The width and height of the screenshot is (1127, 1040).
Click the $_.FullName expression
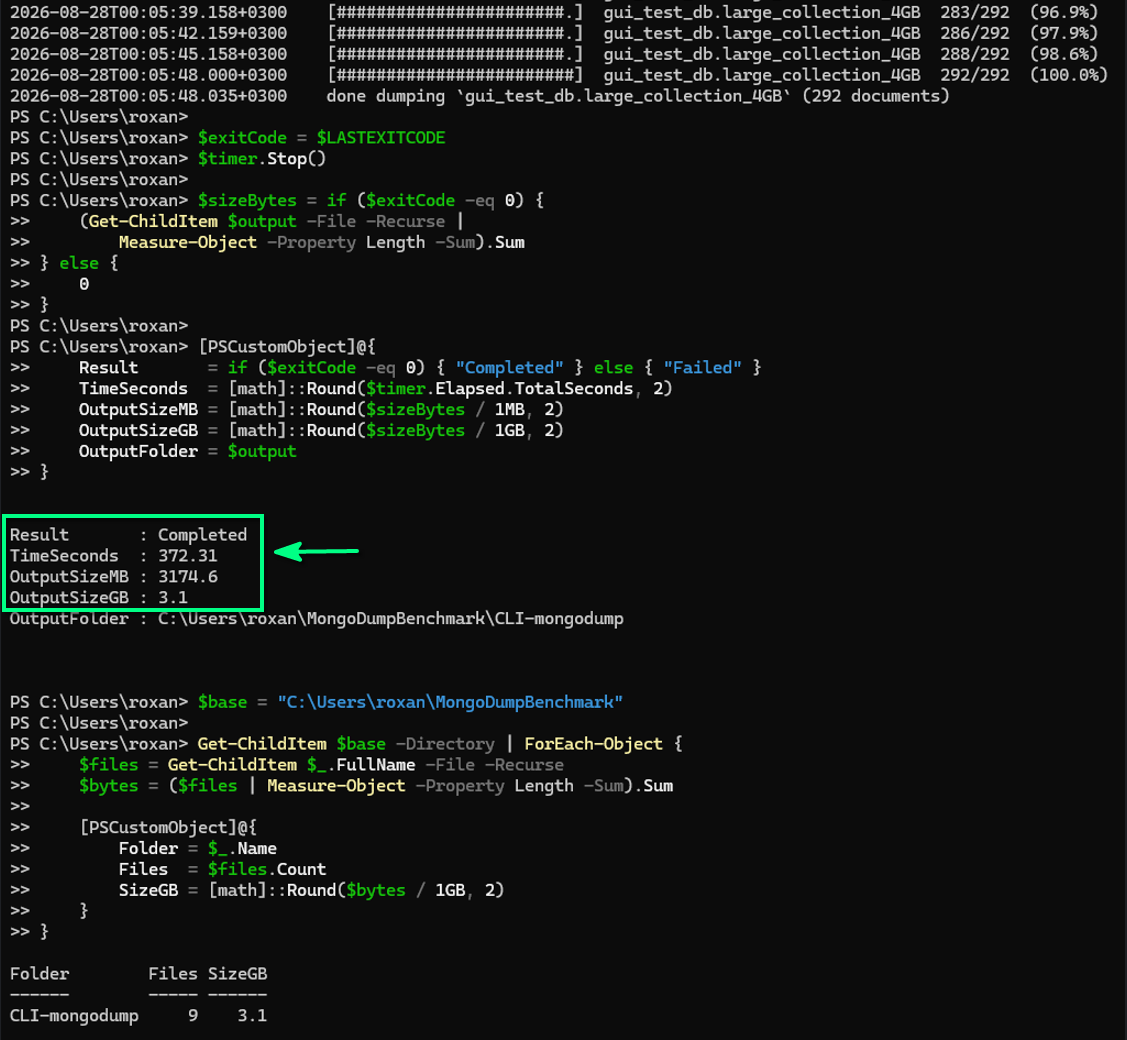[x=361, y=765]
